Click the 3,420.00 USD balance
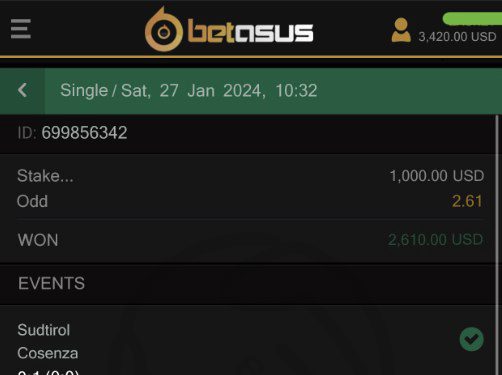This screenshot has height=375, width=502. [x=457, y=37]
